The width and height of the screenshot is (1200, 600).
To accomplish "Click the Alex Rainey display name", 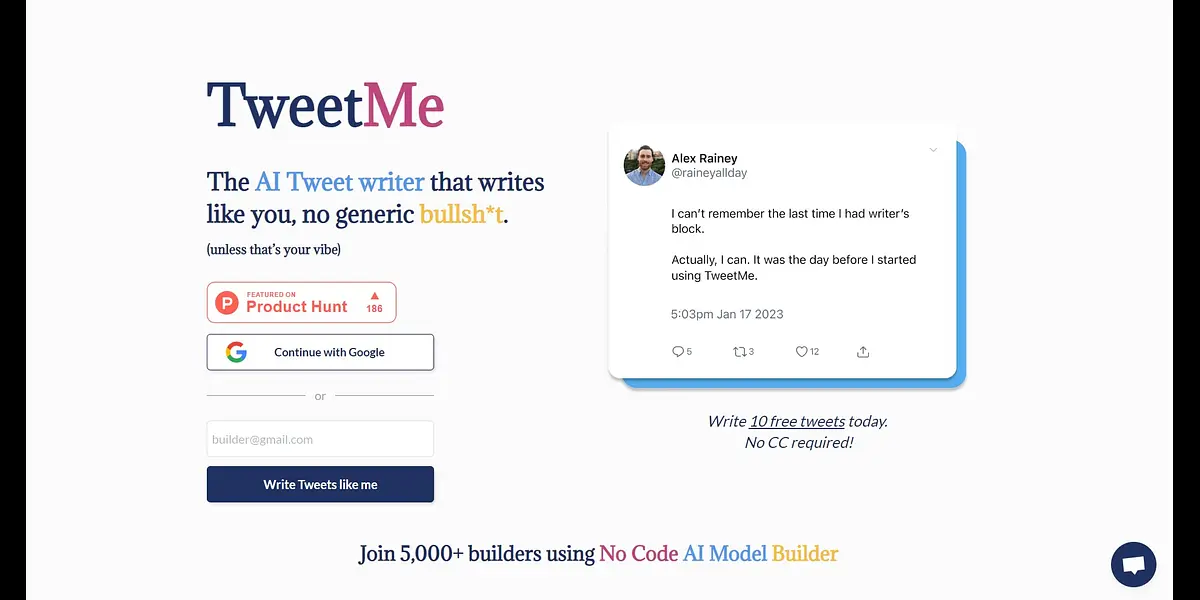I will coord(704,158).
